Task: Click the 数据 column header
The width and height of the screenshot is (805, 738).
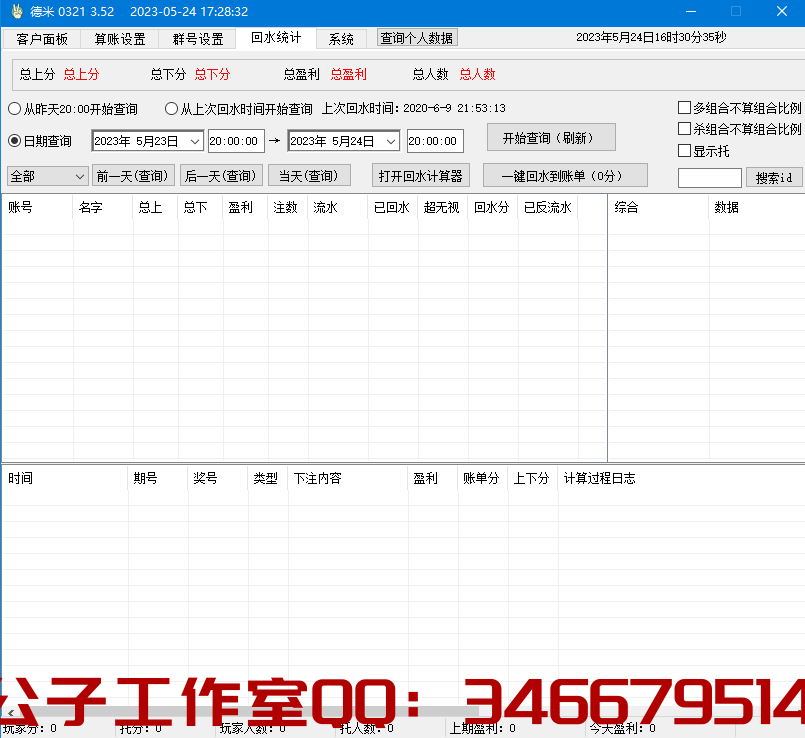Action: [757, 207]
